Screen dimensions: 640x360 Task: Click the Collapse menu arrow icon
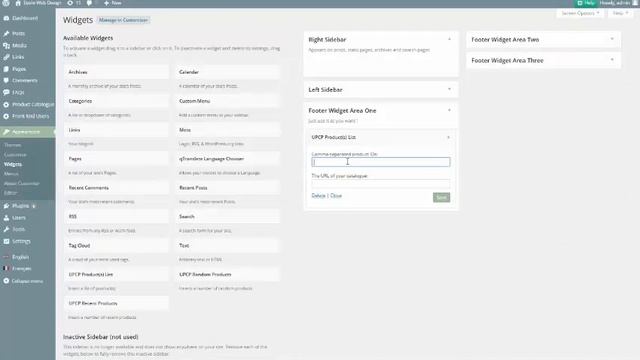pyautogui.click(x=6, y=281)
